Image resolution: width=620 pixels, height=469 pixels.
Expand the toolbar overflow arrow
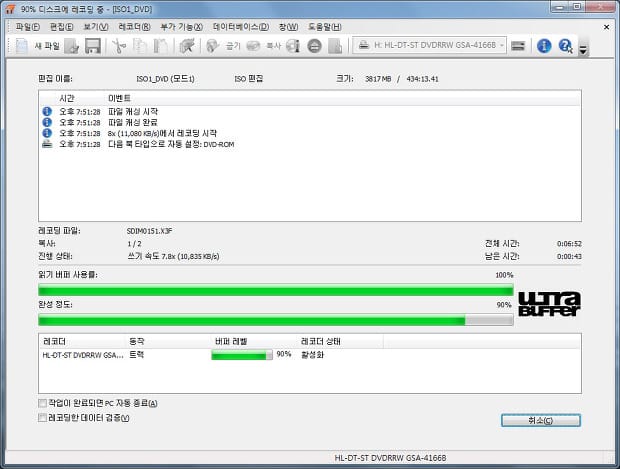click(x=583, y=49)
